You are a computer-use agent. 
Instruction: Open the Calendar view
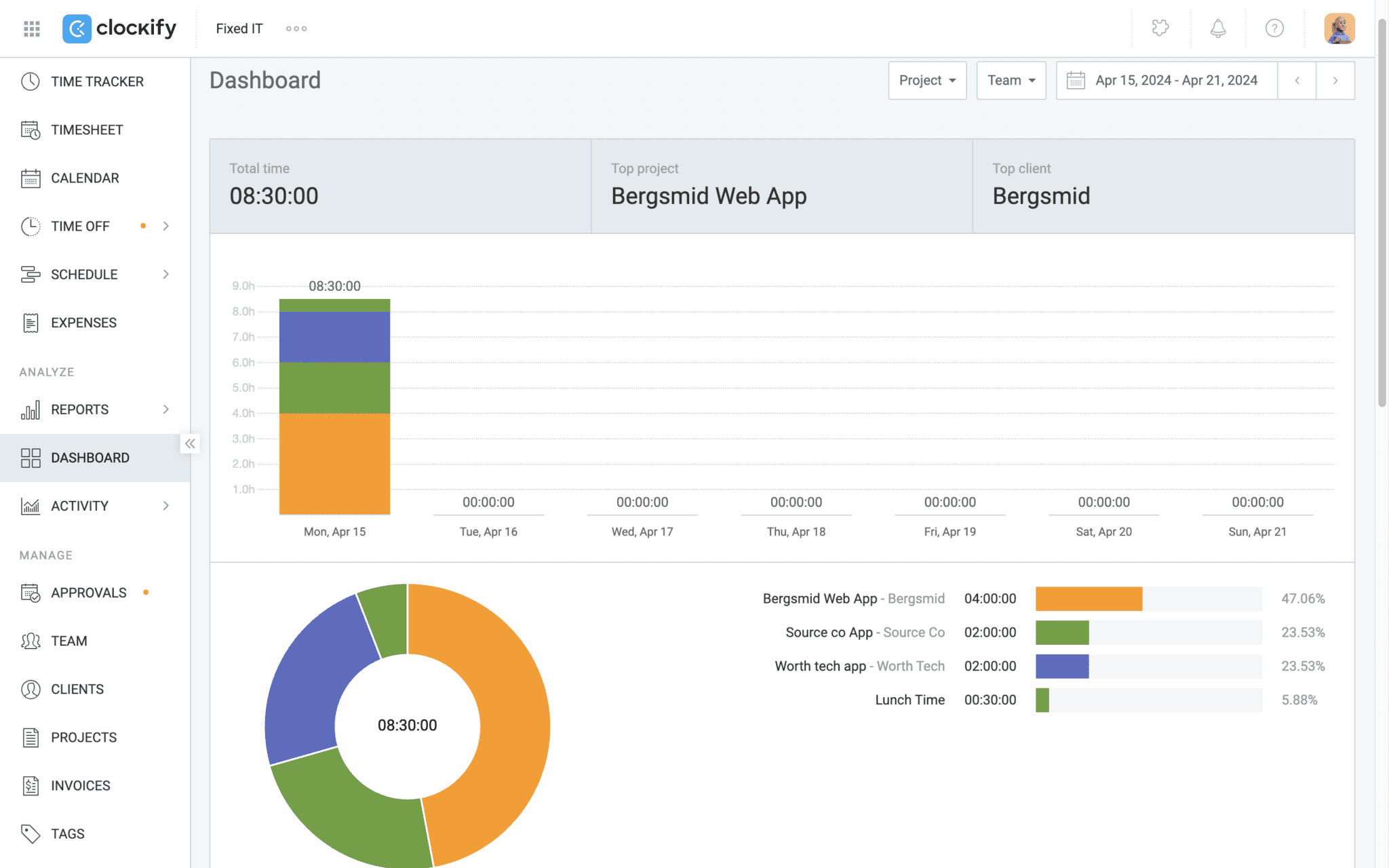pos(85,178)
